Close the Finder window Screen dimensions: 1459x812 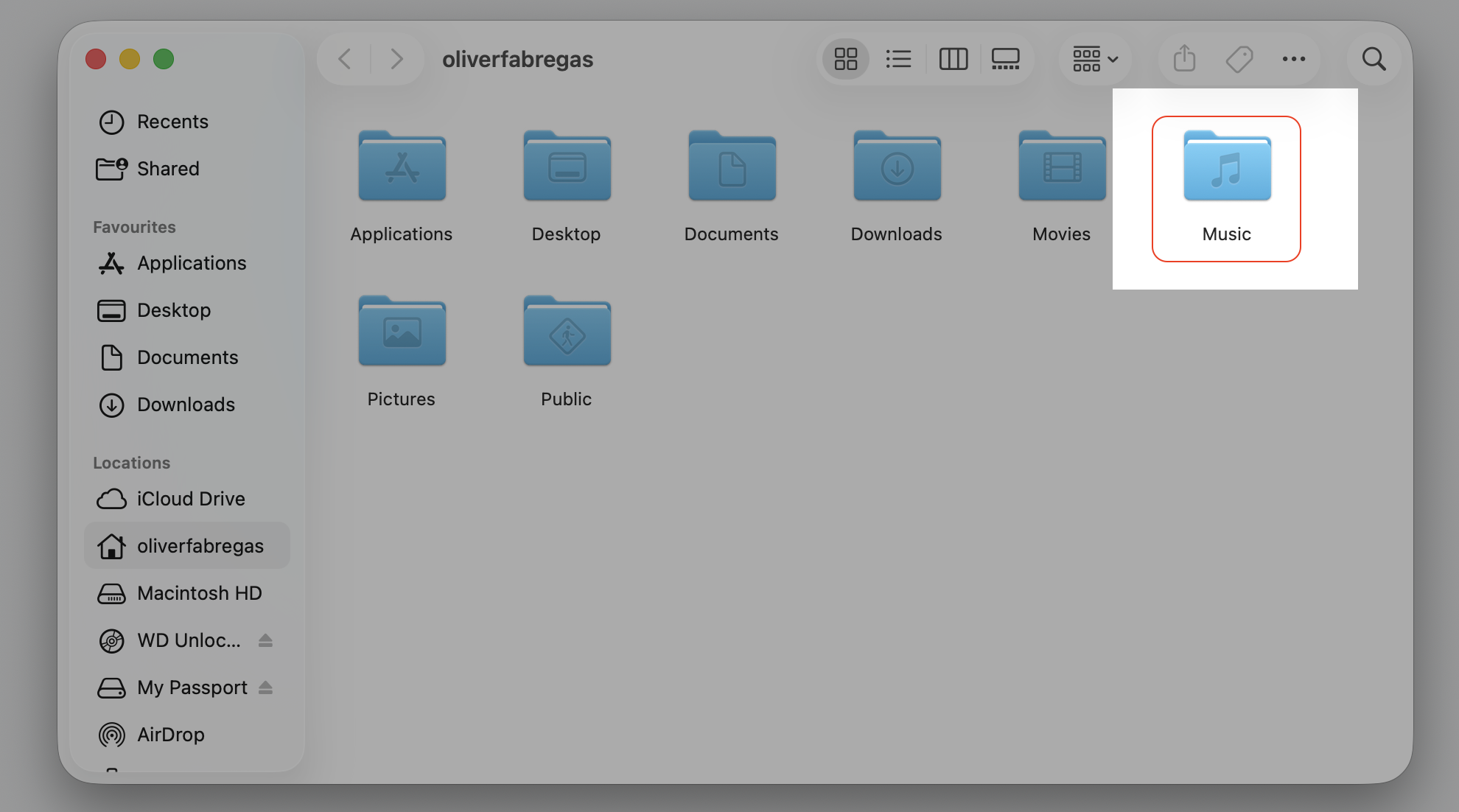tap(96, 59)
